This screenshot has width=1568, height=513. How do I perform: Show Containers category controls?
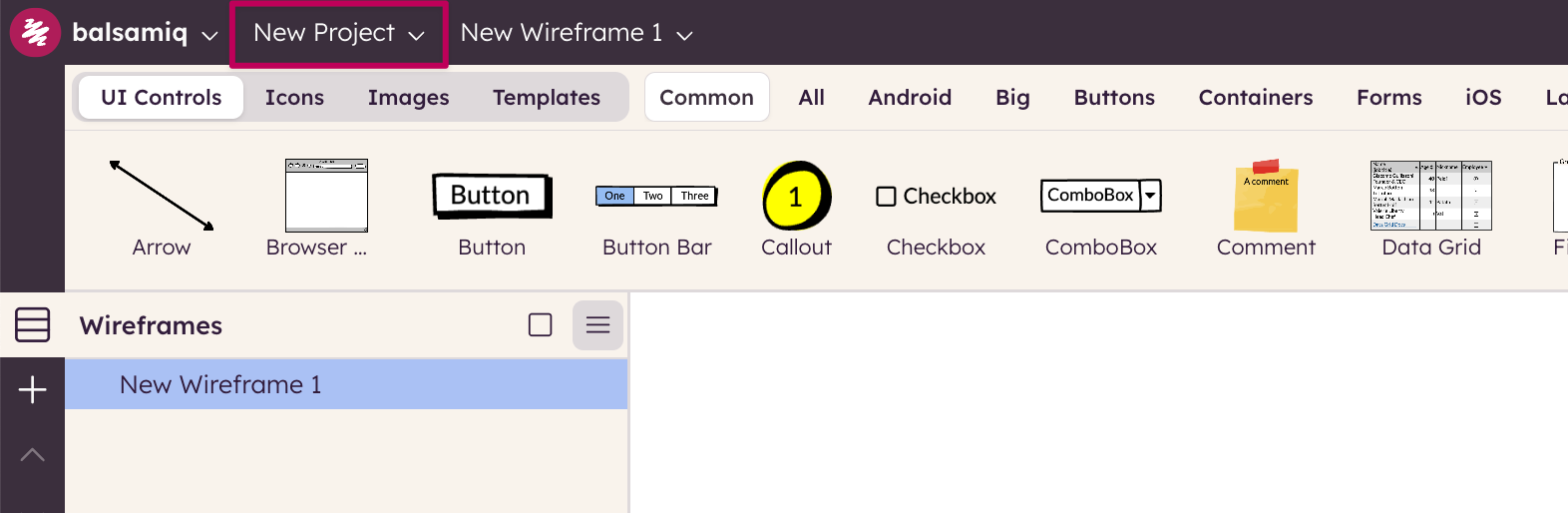[1255, 98]
